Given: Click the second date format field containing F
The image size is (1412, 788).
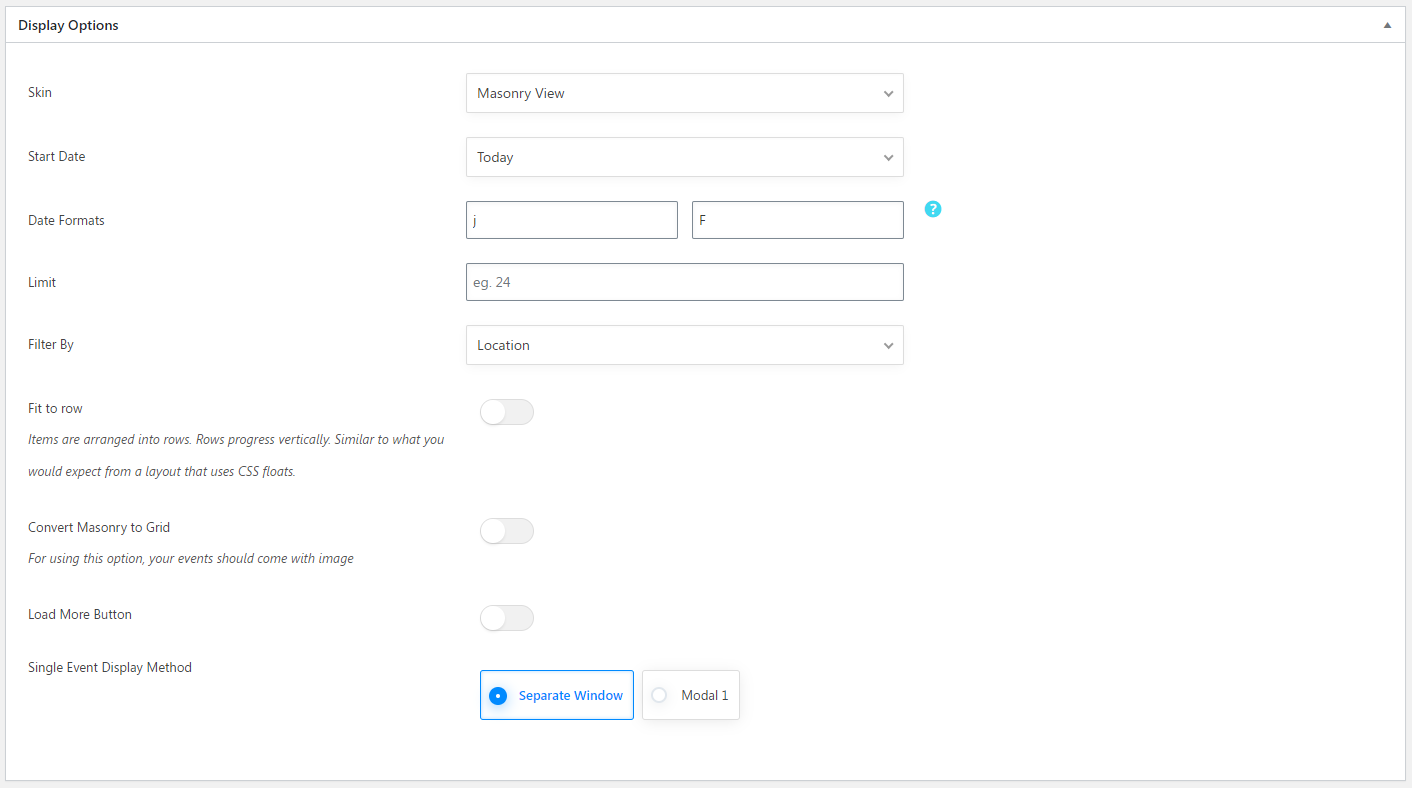Looking at the screenshot, I should 798,220.
